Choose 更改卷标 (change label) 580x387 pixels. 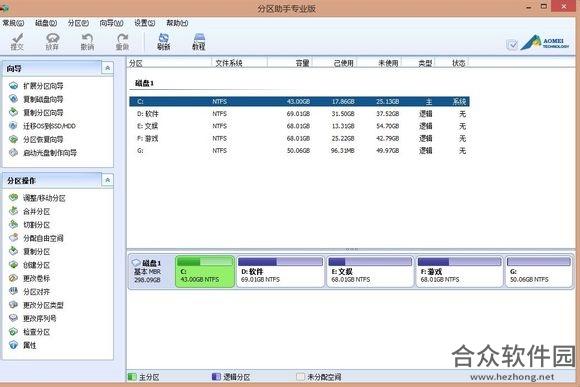[30, 278]
